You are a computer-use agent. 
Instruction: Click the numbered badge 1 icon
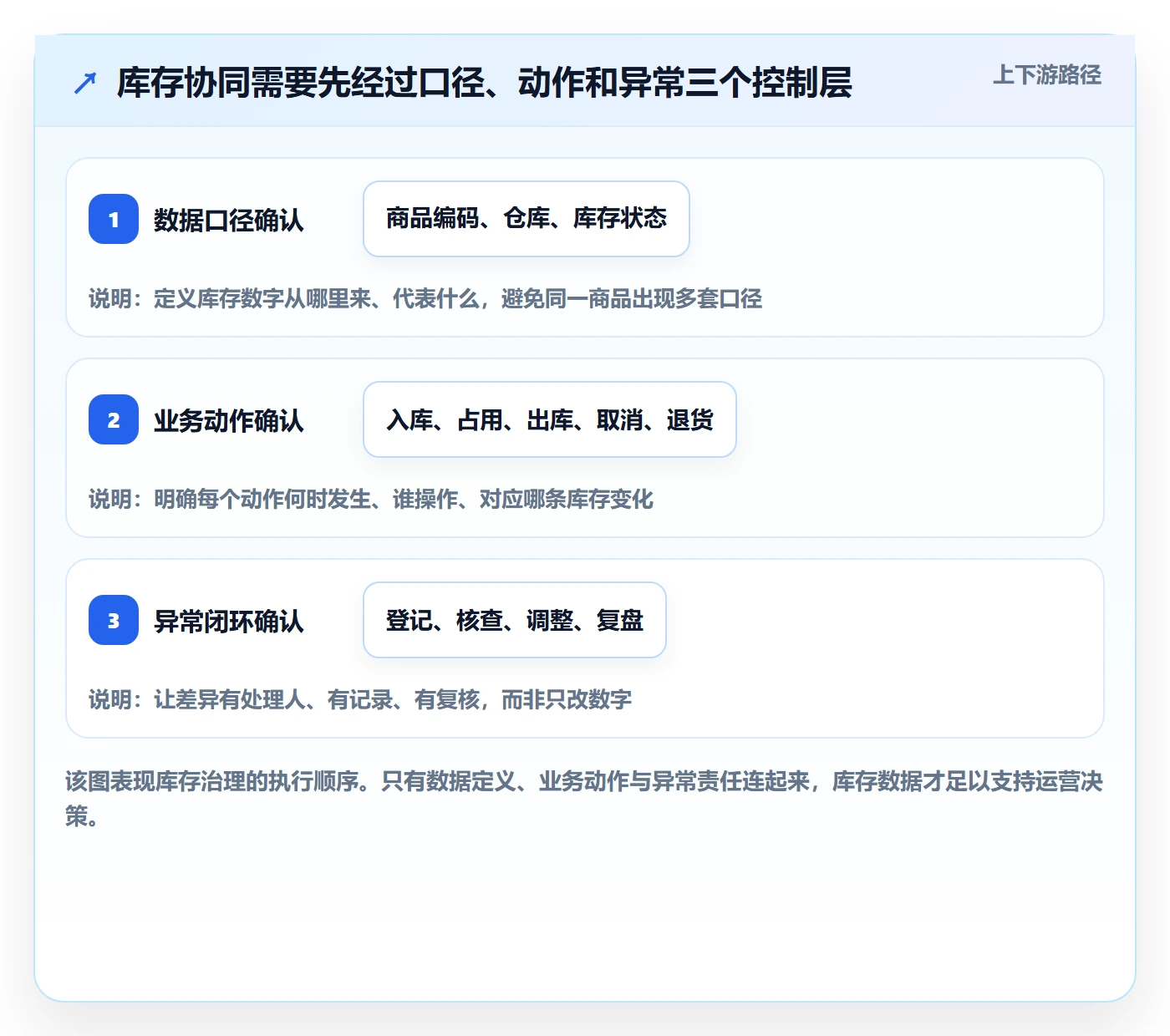[x=114, y=219]
